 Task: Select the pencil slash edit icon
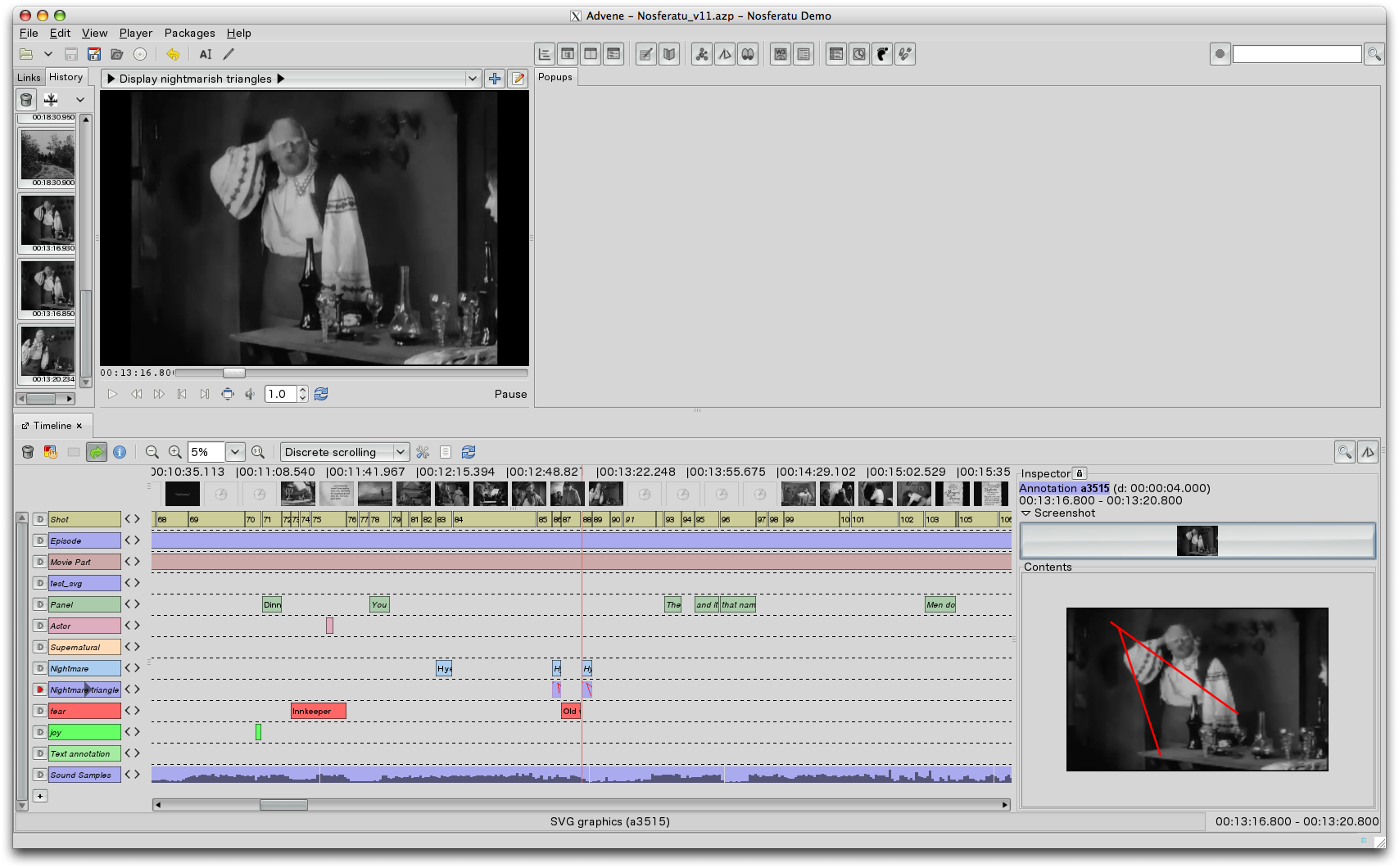pos(229,54)
